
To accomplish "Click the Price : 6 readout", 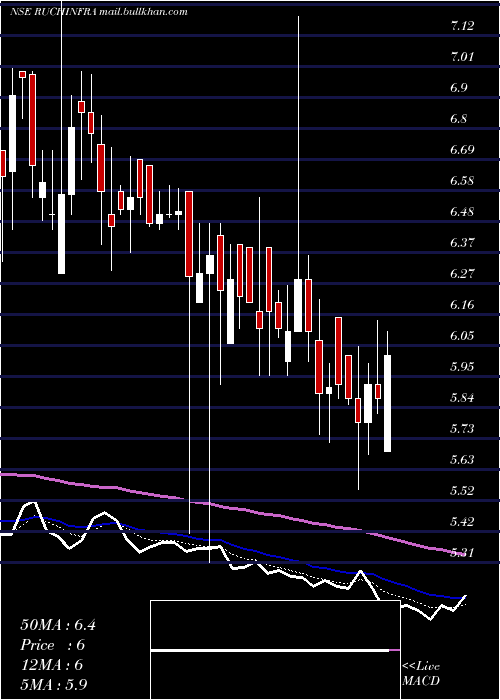I will (x=53, y=645).
